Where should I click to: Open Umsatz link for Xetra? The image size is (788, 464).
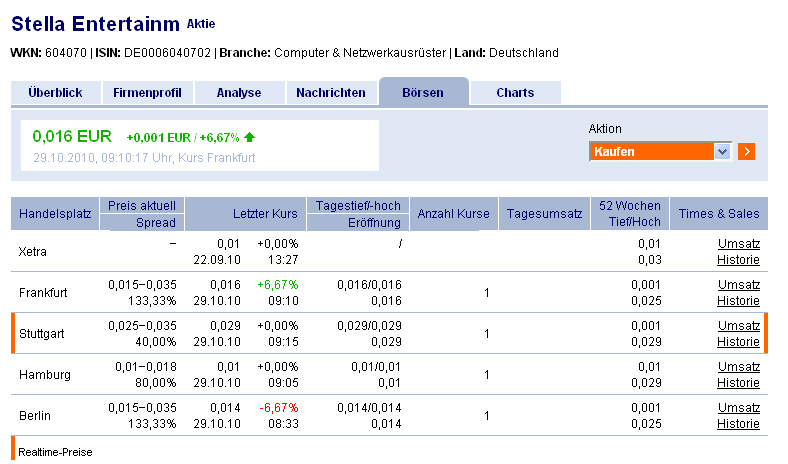click(x=738, y=244)
